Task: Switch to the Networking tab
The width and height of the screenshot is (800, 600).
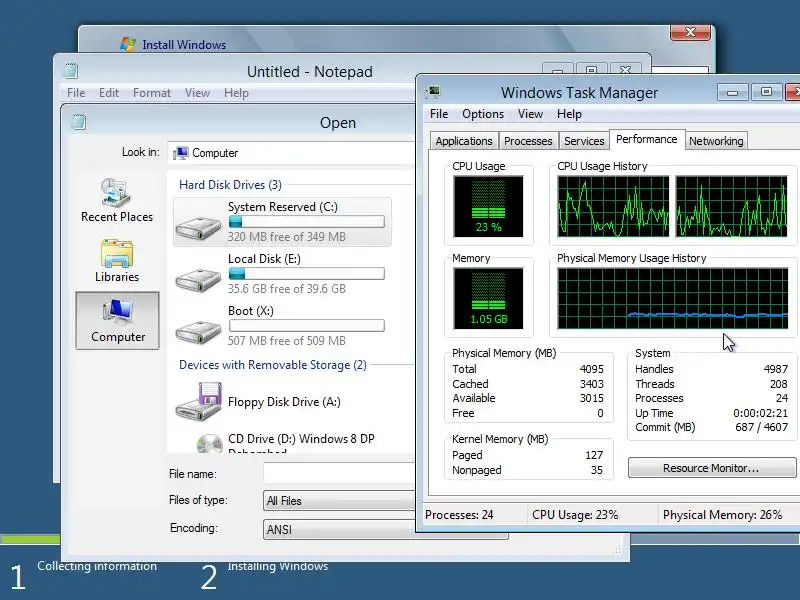Action: pos(716,141)
